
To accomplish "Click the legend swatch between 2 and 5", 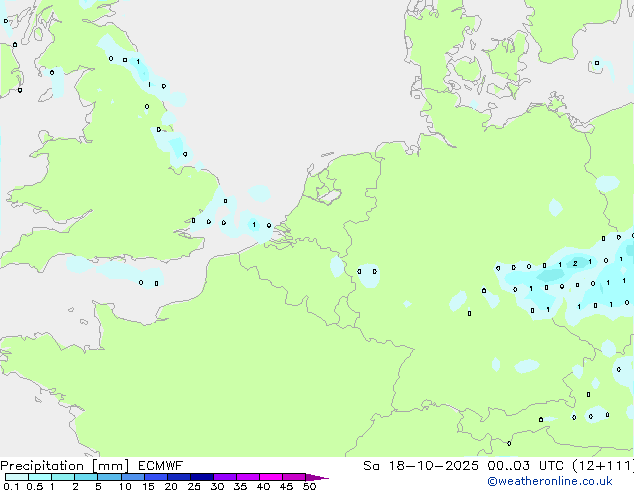I will tap(86, 477).
